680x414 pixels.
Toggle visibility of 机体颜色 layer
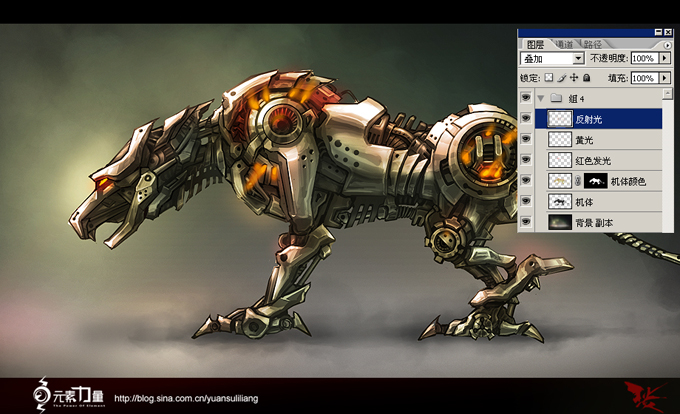(x=526, y=180)
